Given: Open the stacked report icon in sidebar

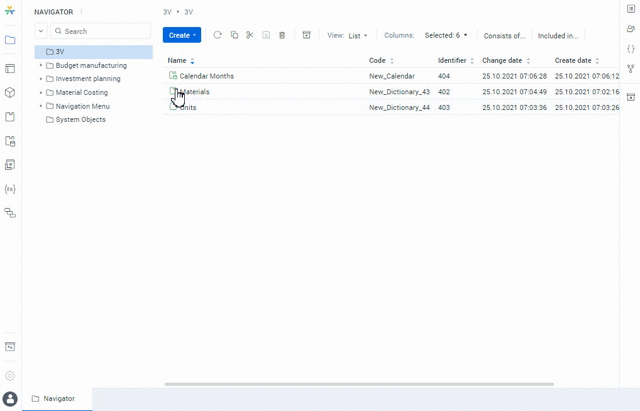Looking at the screenshot, I should point(10,165).
